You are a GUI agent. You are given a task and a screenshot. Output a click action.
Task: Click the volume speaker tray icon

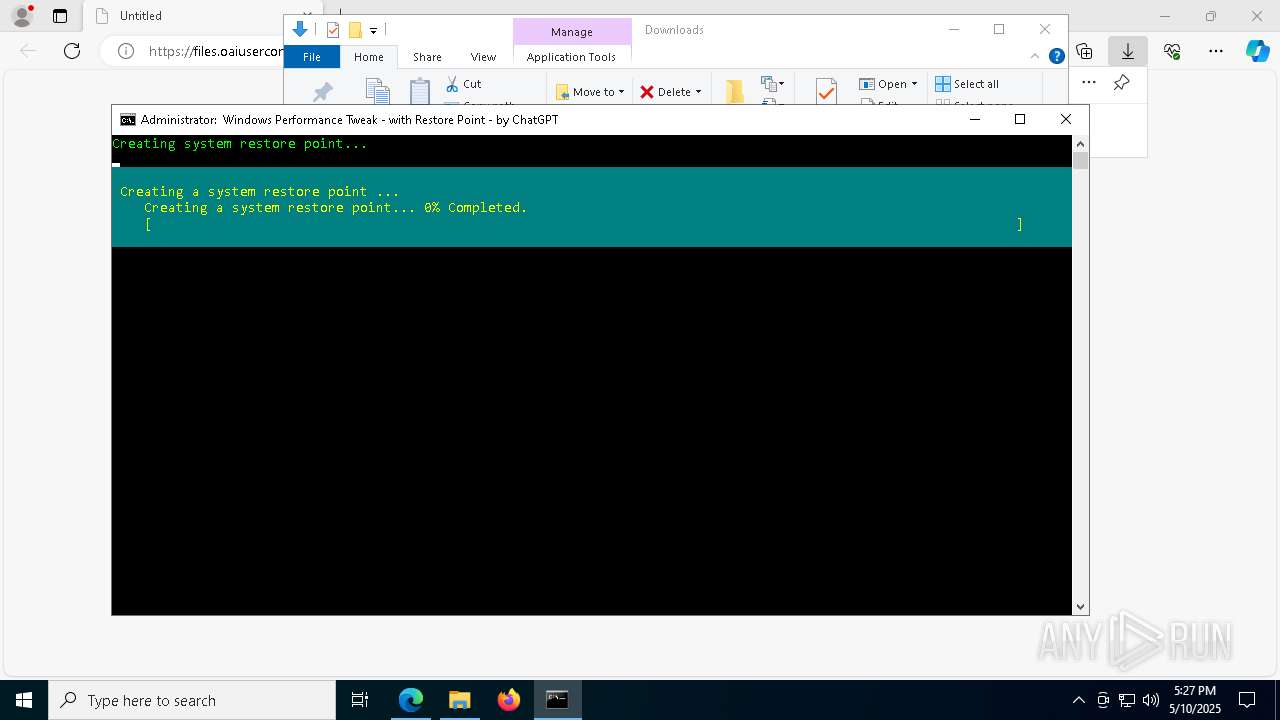coord(1151,700)
